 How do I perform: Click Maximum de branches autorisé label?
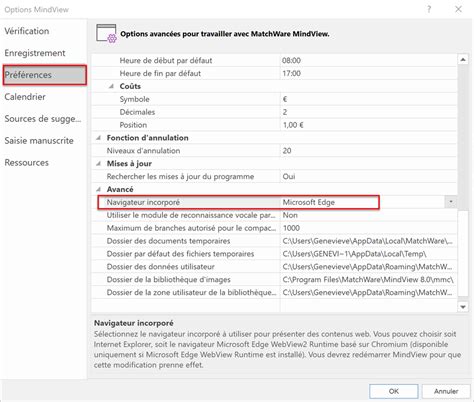coord(191,228)
